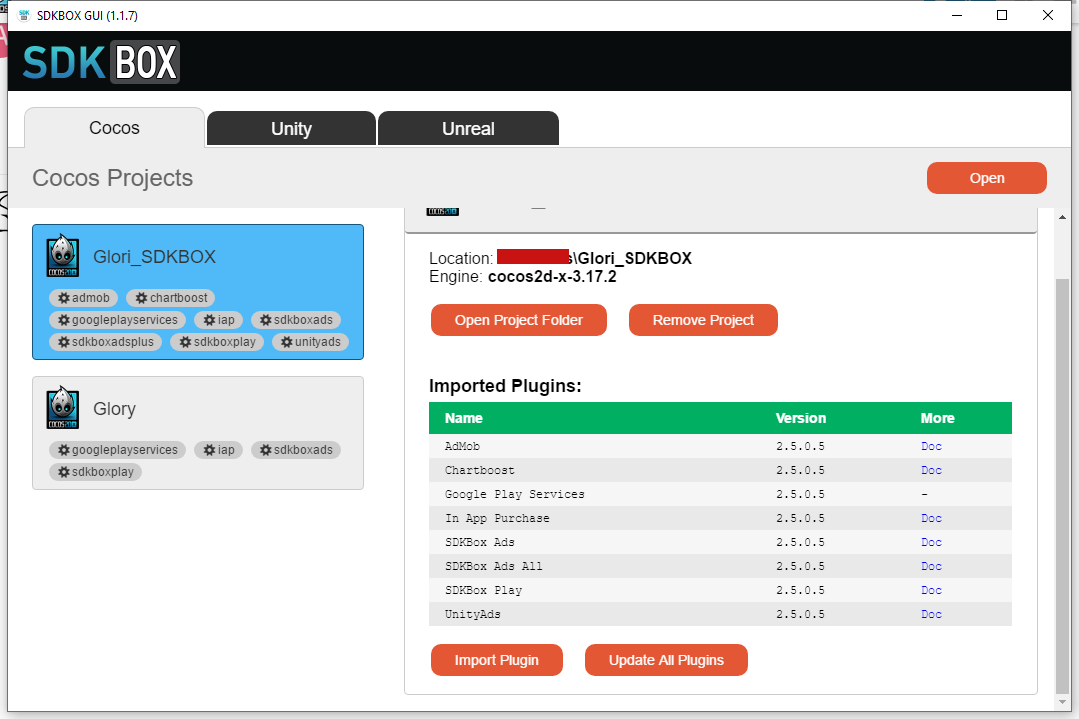
Task: Select sdkboxadsplus tag in Glori_SDKBOX card
Action: [x=105, y=342]
